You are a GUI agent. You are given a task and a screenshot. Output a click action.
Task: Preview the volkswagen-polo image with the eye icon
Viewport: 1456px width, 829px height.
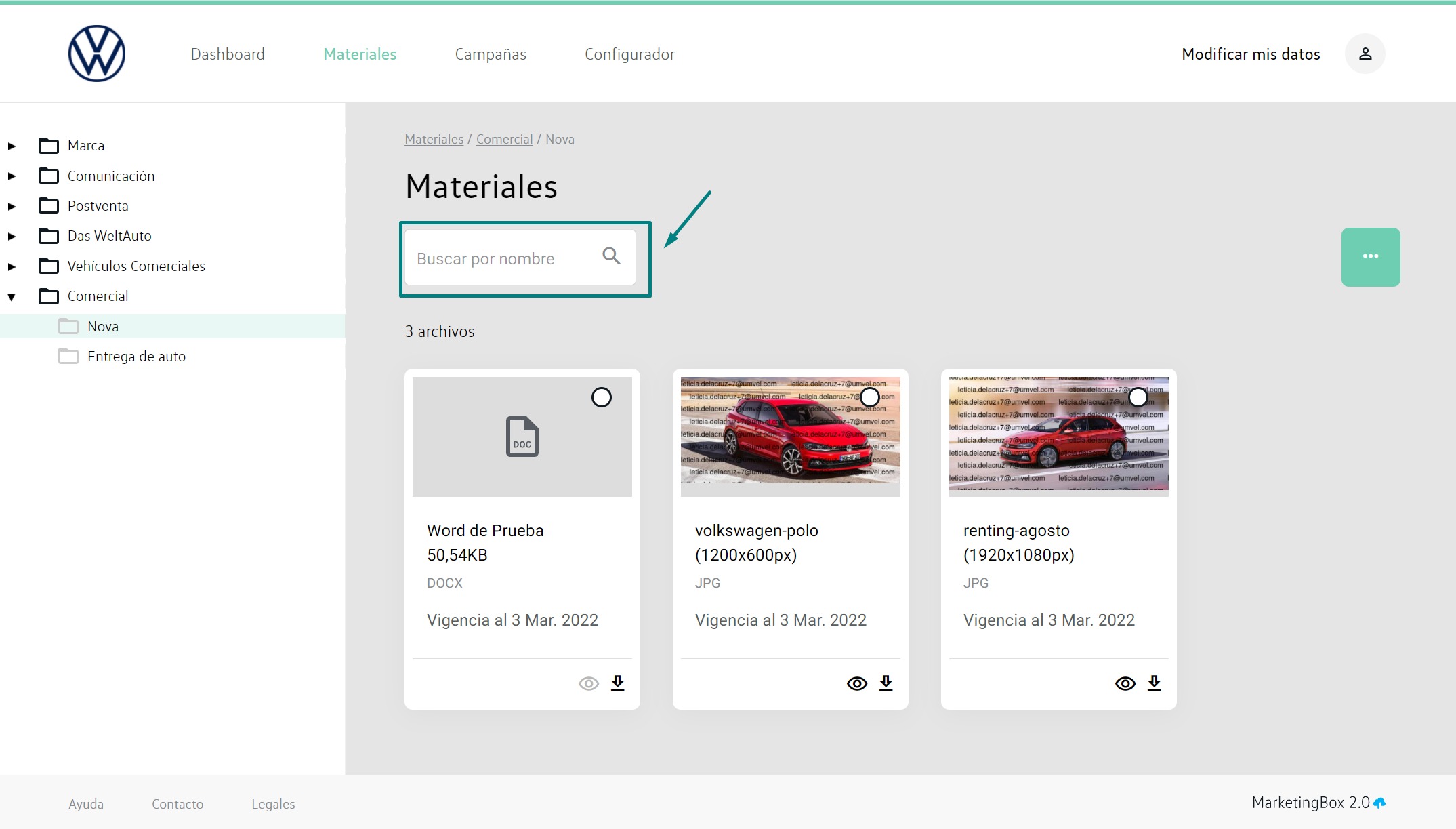[x=856, y=683]
